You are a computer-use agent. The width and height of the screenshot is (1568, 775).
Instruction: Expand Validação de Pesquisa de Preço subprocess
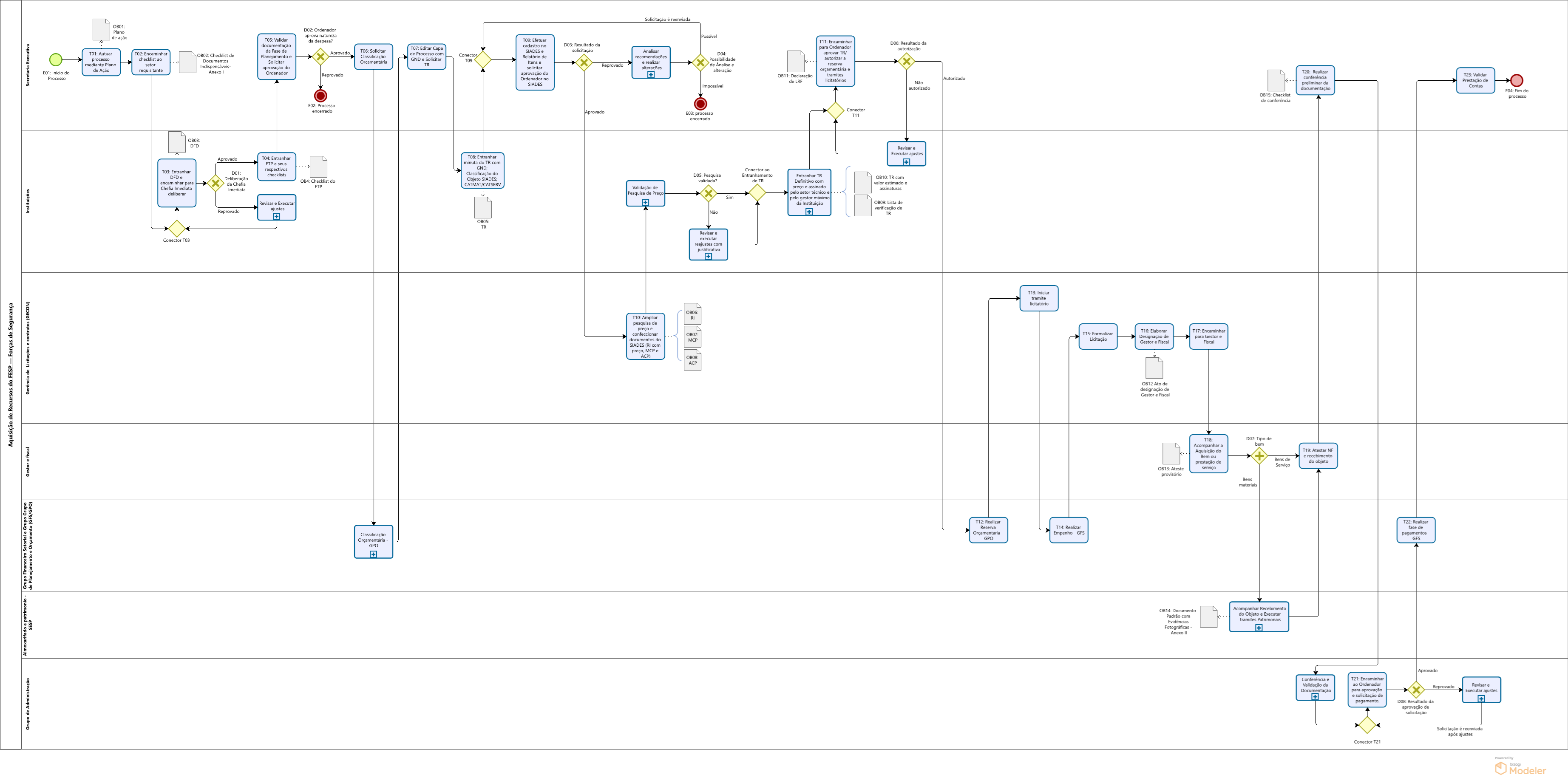645,202
